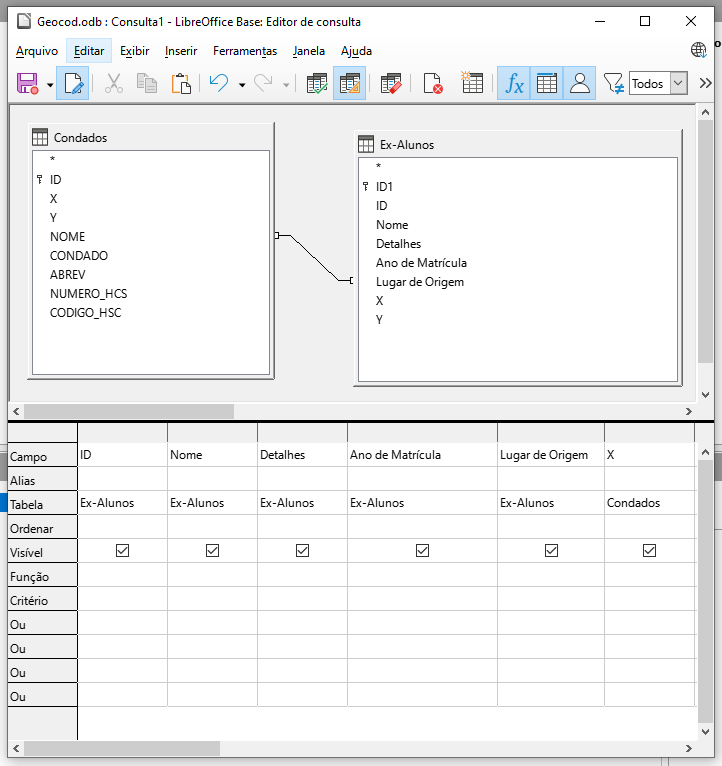Viewport: 722px width, 766px height.
Task: Click the Undo arrow icon
Action: [x=218, y=84]
